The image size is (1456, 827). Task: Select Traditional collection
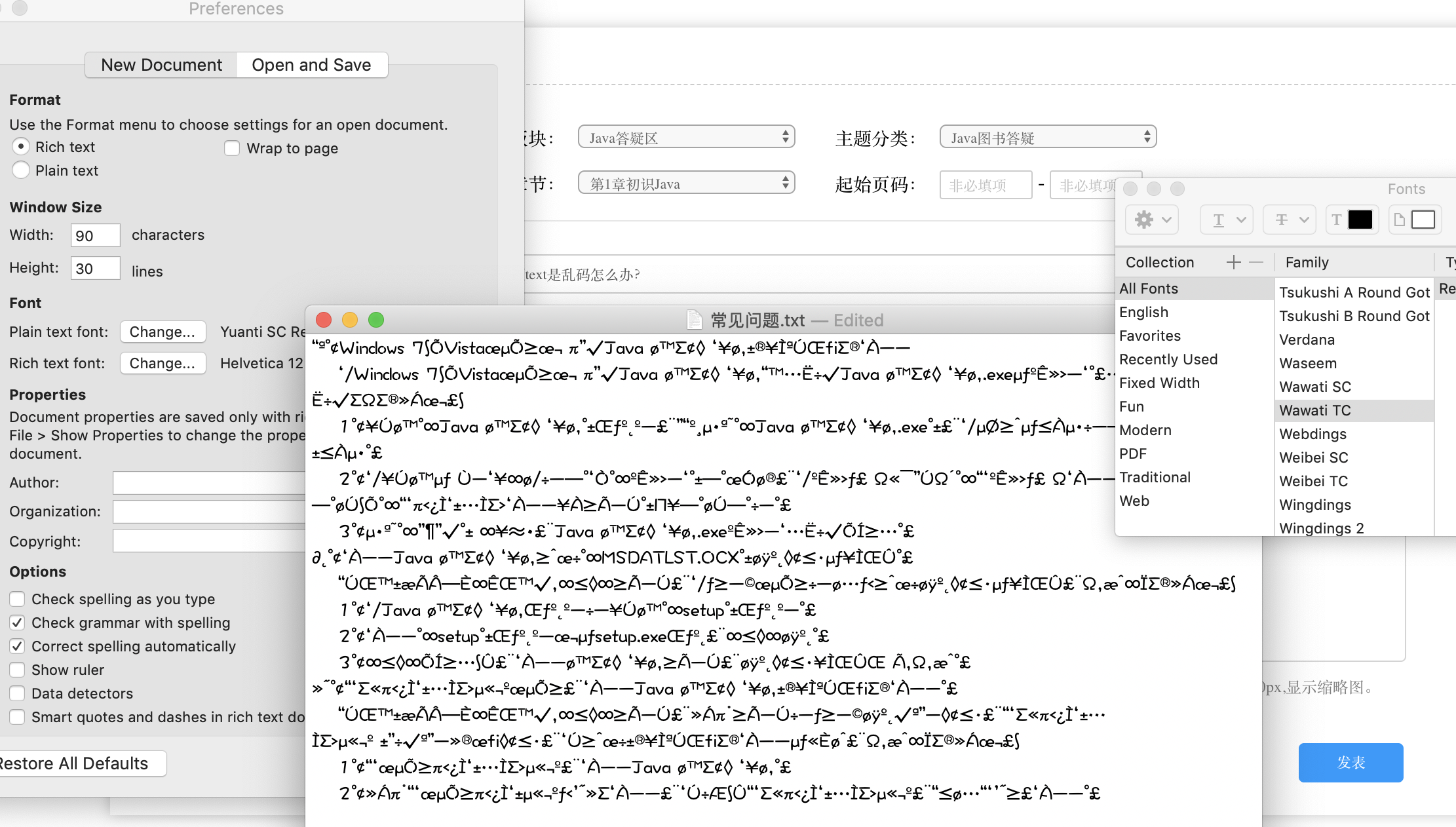click(1194, 477)
